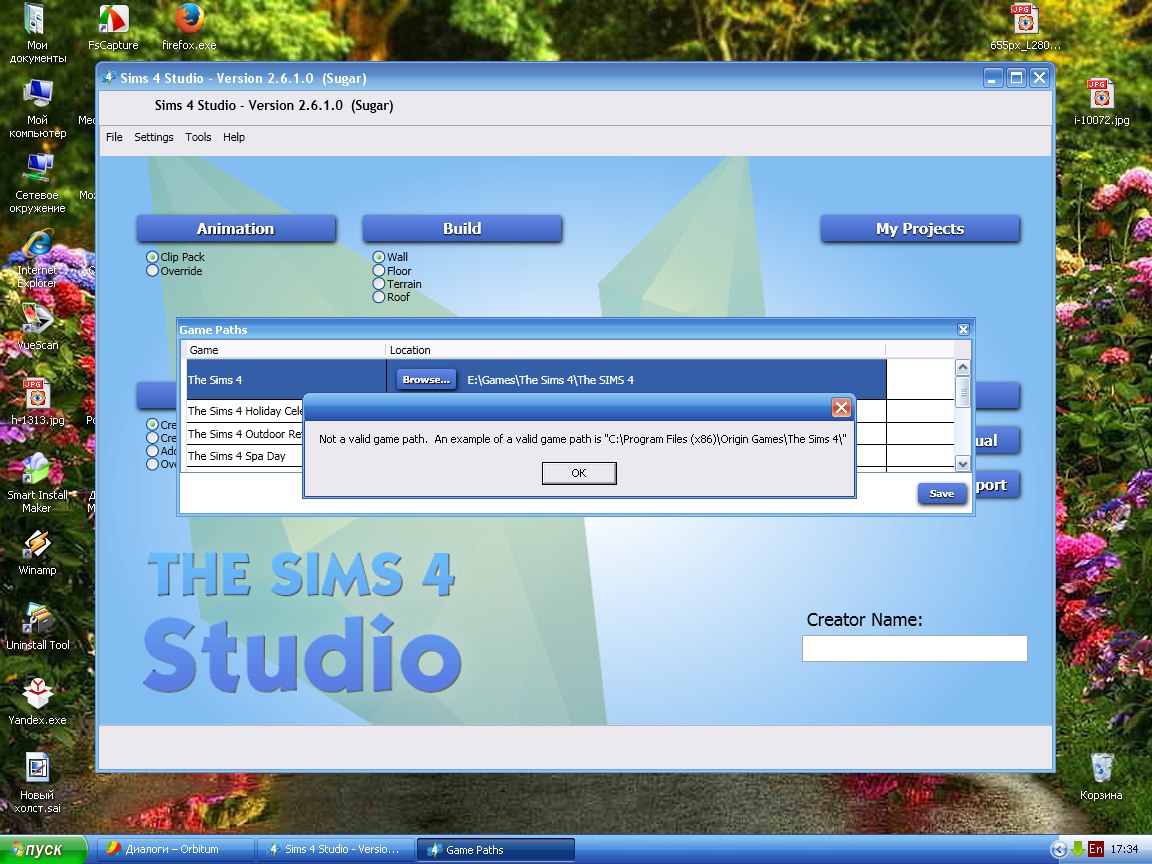1152x864 pixels.
Task: Open the Tools menu
Action: (x=198, y=137)
